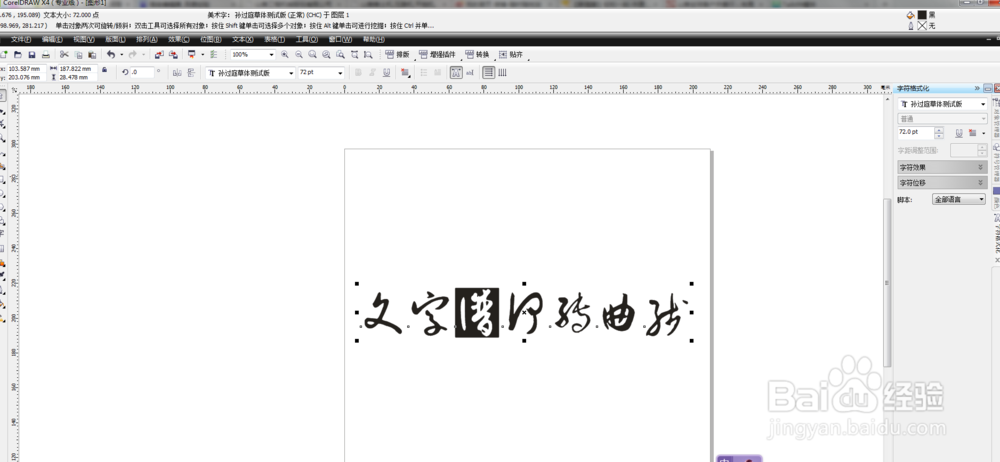Toggle Bold in property bar
This screenshot has height=462, width=1000.
[x=358, y=73]
